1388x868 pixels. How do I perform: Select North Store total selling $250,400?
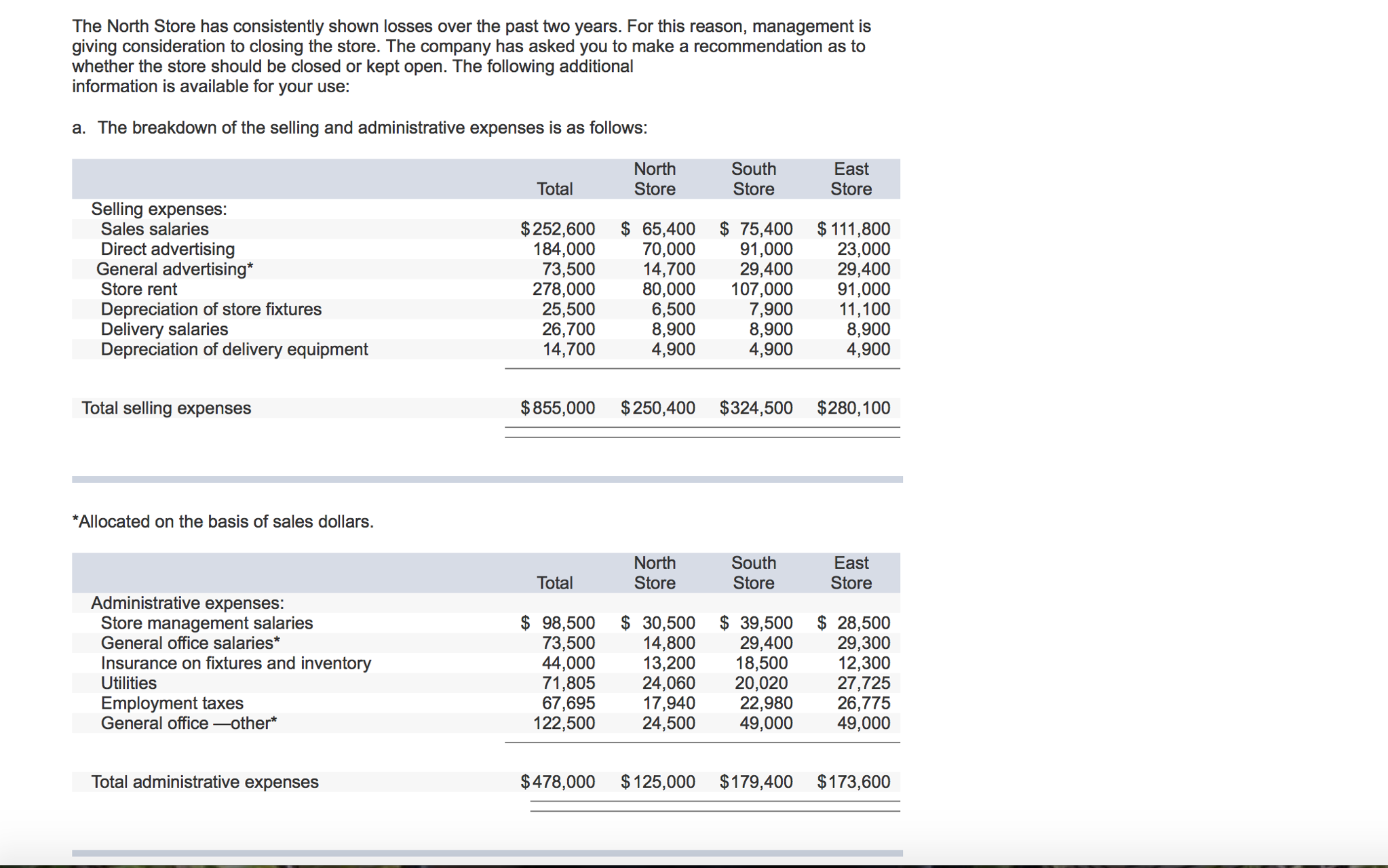click(658, 408)
